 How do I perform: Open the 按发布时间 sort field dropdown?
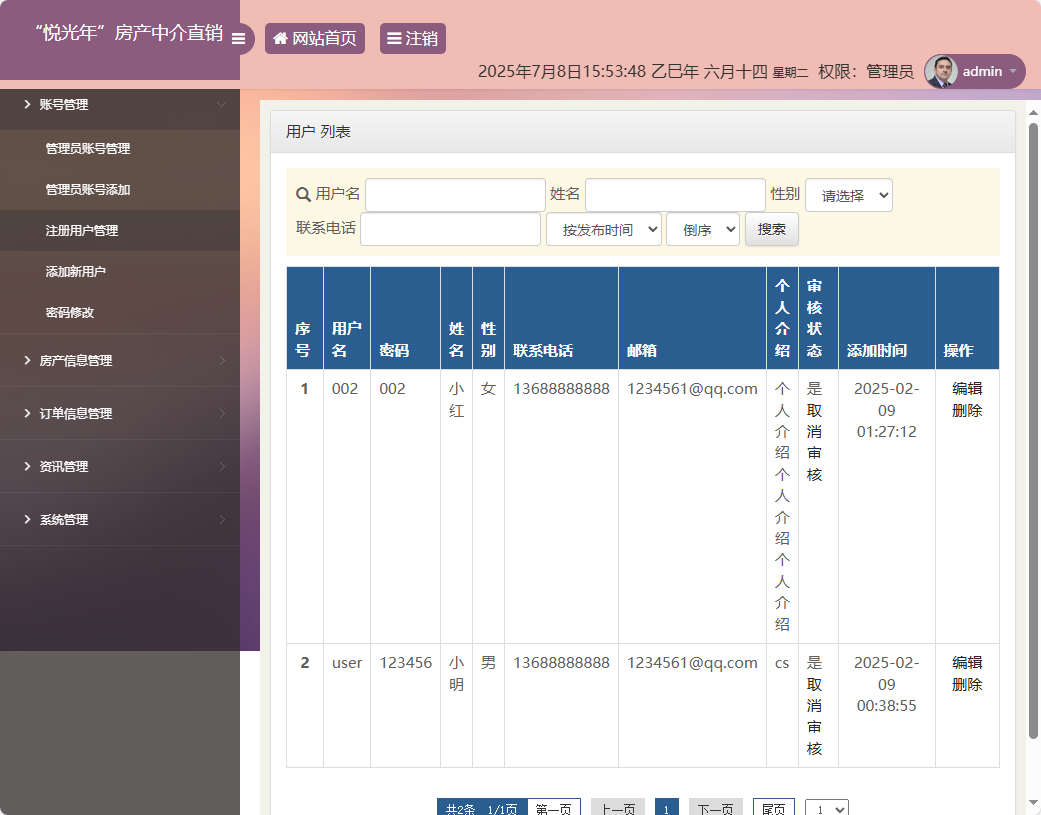pos(603,228)
